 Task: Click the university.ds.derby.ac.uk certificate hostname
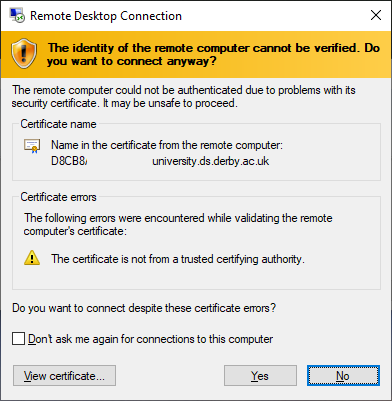point(211,161)
